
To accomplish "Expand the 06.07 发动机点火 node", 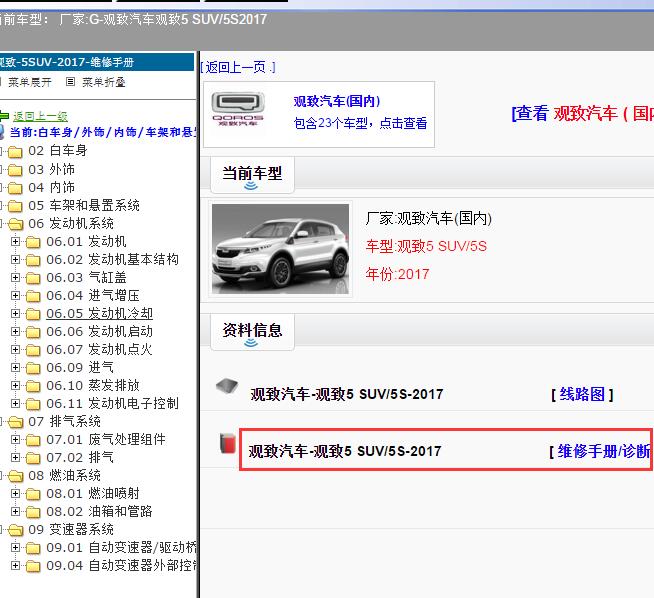I will coord(15,349).
